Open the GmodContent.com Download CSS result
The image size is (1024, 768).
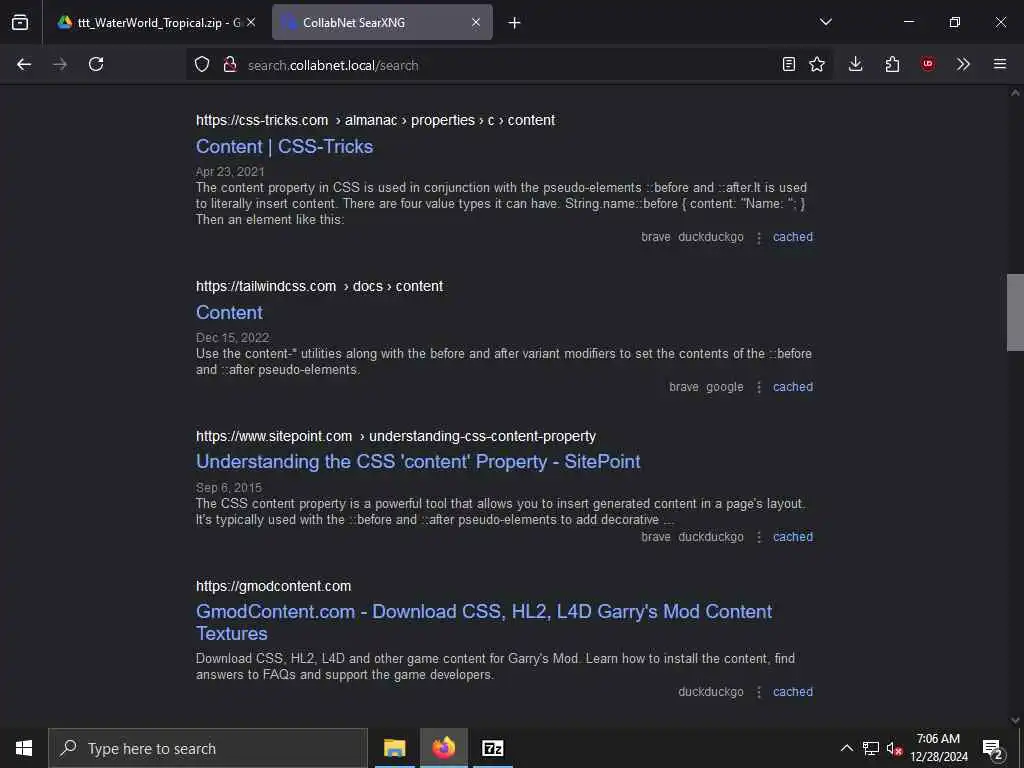pos(484,622)
